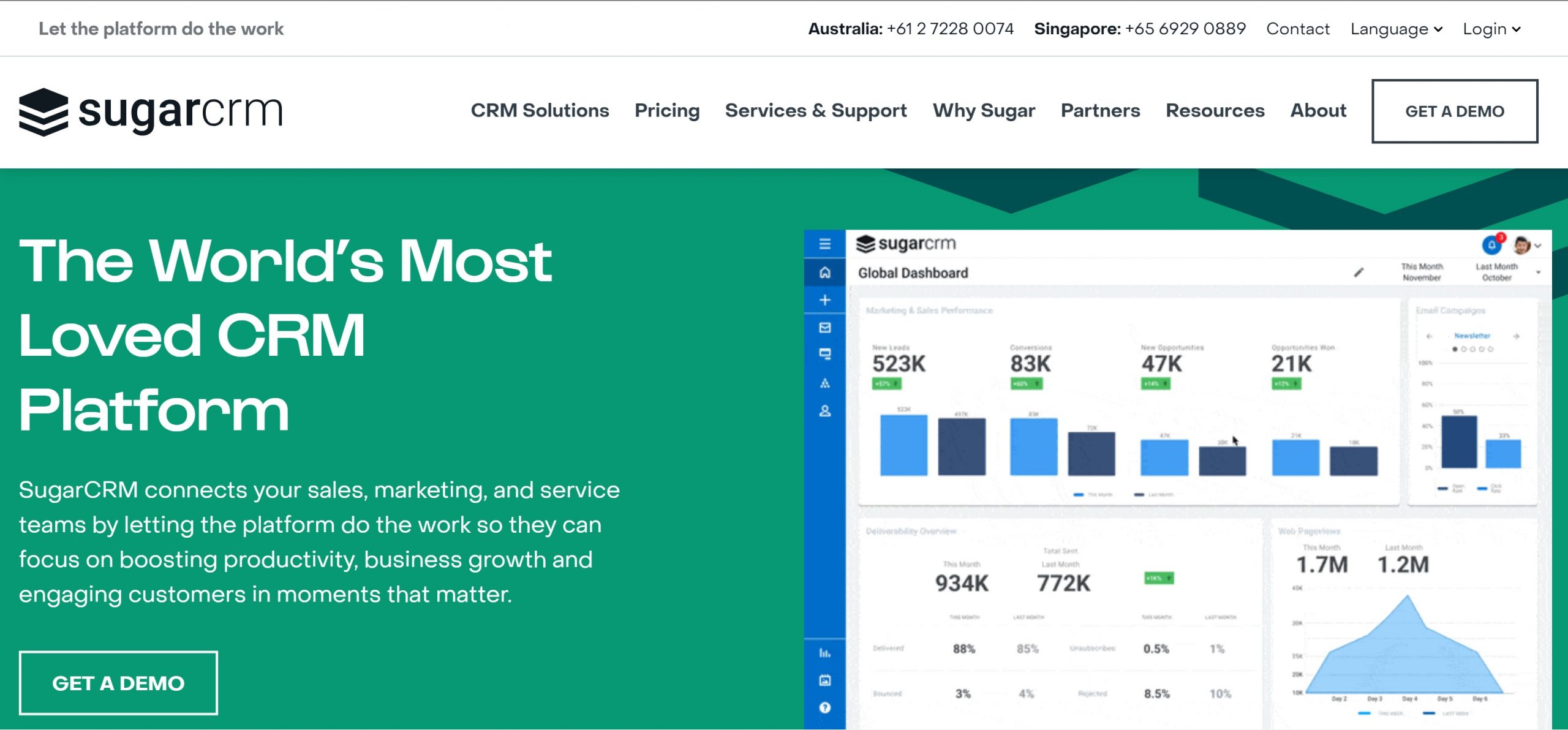This screenshot has height=730, width=1568.
Task: Click right arrow next to Newsletter
Action: tap(1517, 336)
